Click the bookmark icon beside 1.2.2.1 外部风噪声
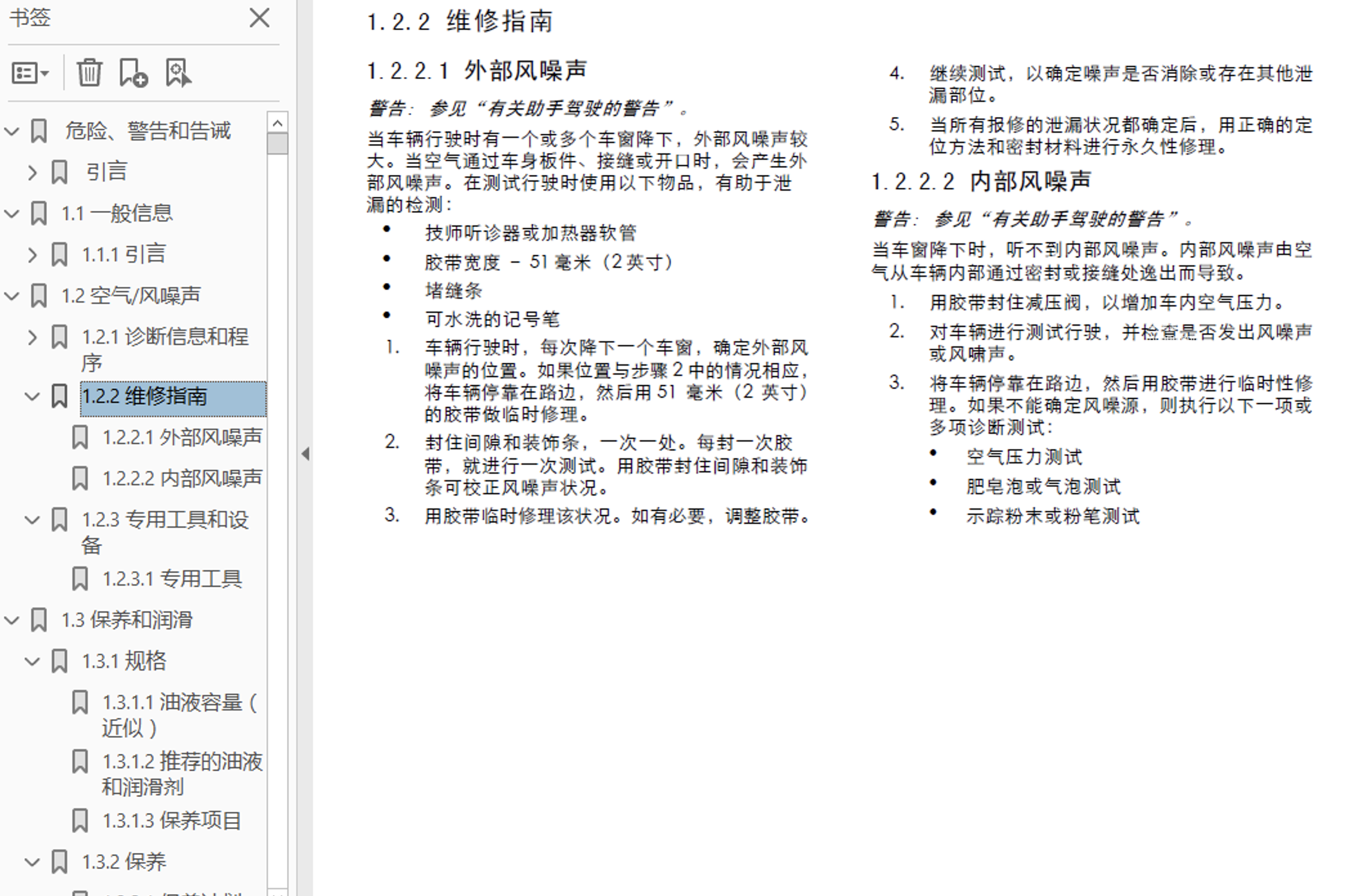1353x896 pixels. pos(80,438)
